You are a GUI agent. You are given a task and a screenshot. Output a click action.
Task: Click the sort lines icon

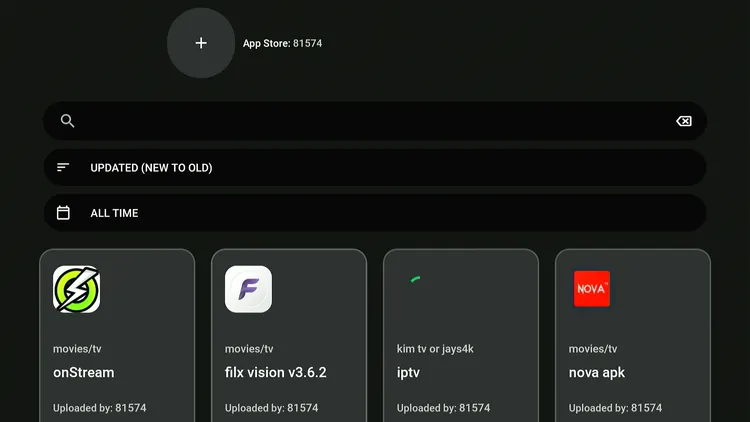click(x=63, y=167)
